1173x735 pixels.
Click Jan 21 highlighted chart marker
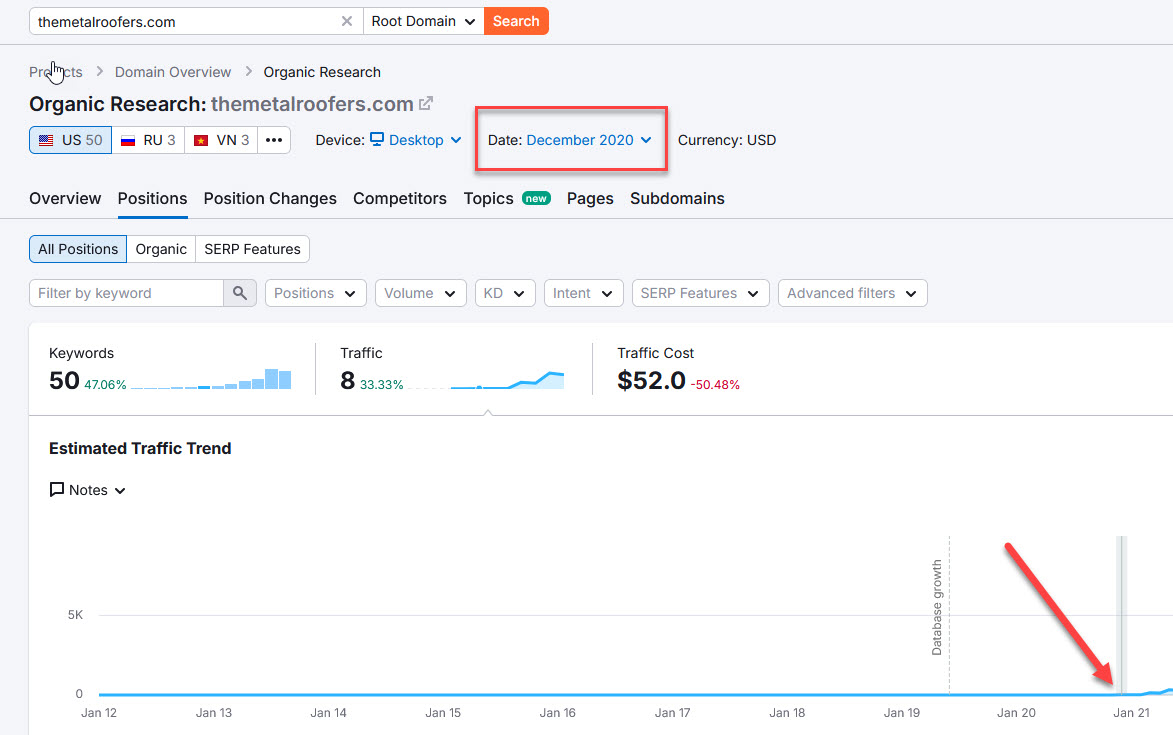(x=1121, y=615)
